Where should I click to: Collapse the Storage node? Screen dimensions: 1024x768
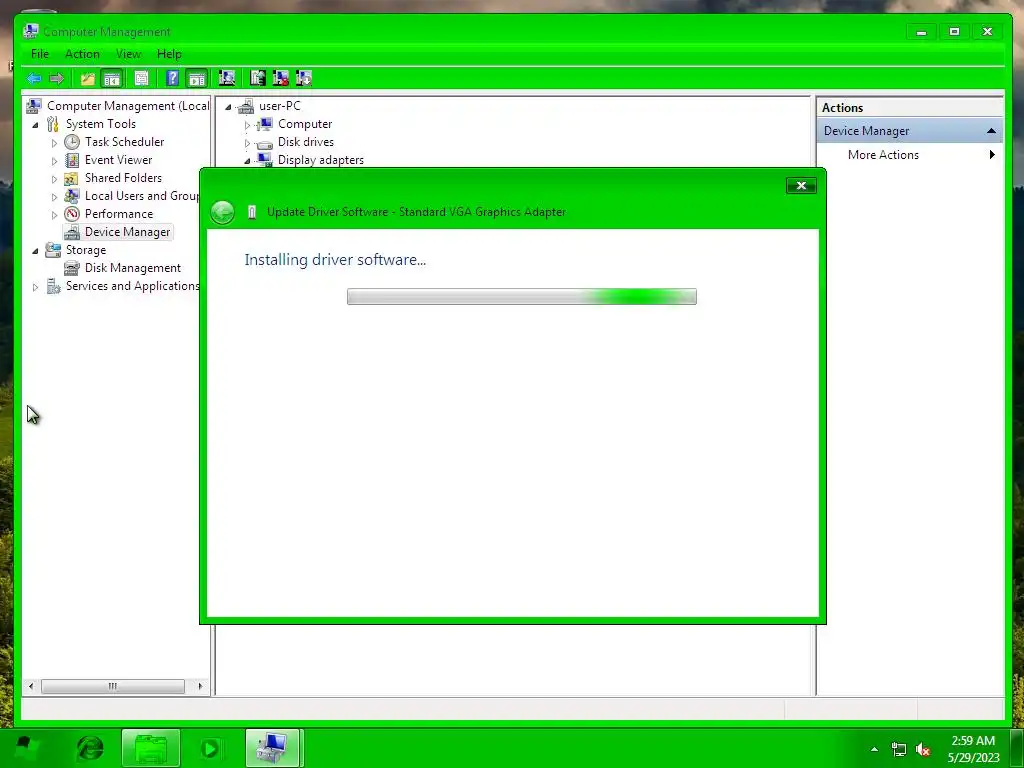click(35, 251)
